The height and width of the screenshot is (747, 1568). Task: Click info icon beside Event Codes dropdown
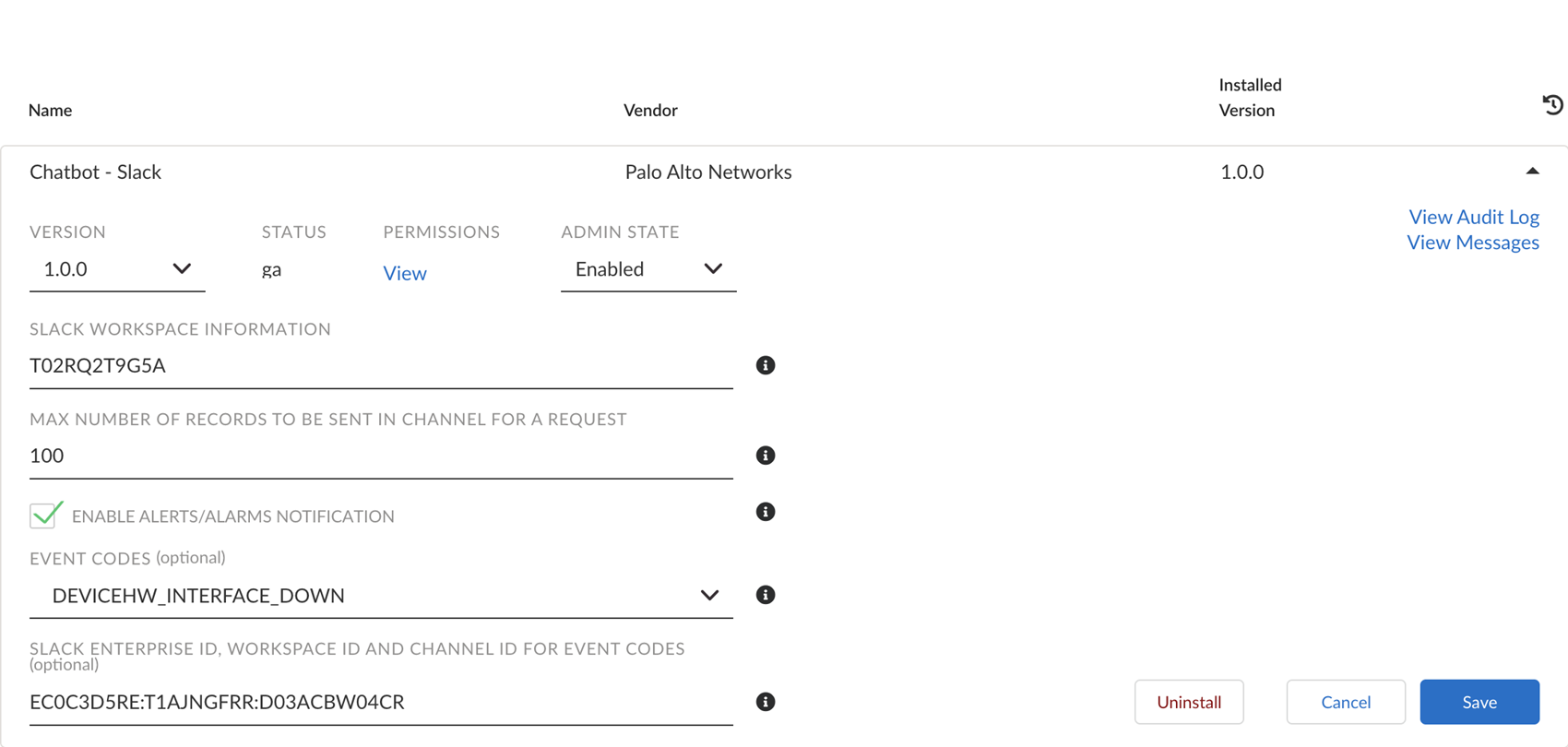pos(766,595)
